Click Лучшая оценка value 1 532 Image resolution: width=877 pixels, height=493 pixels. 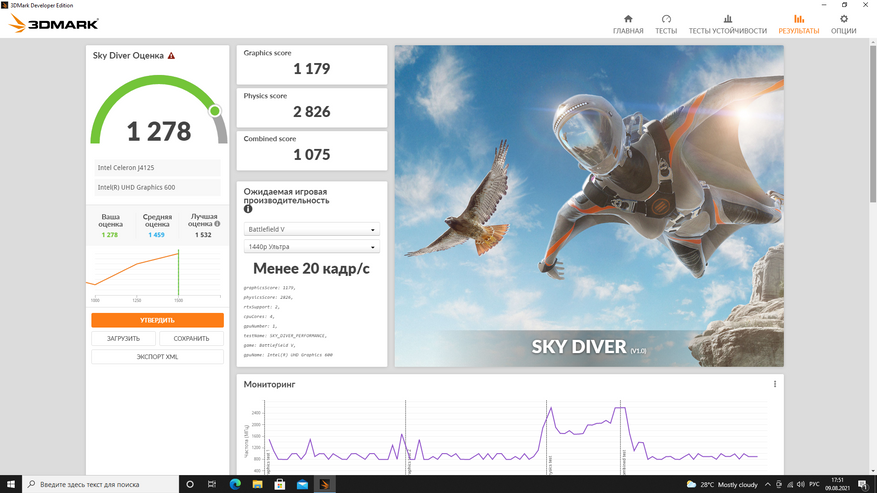203,235
